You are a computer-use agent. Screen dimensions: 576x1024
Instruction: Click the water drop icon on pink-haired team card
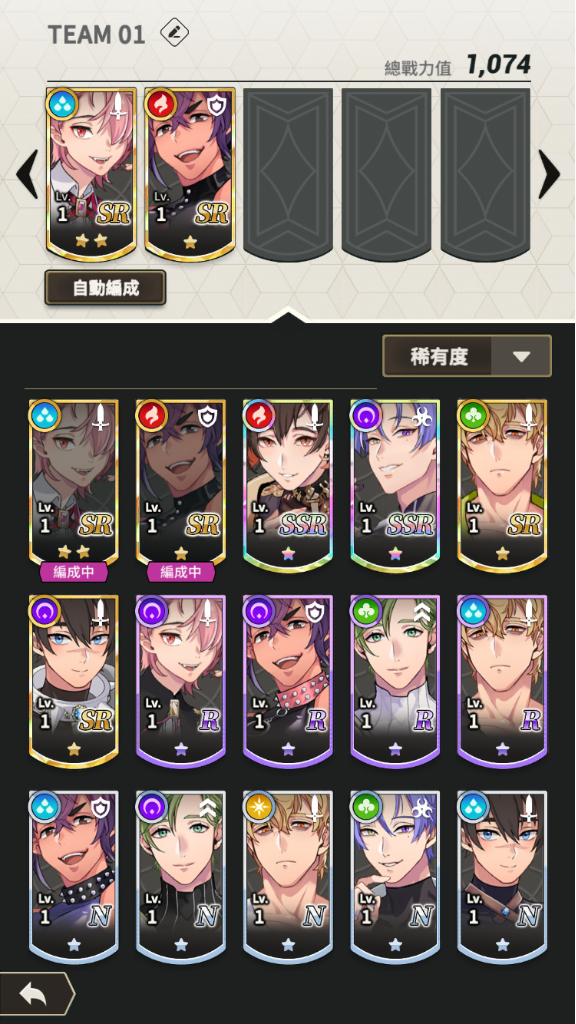[62, 104]
